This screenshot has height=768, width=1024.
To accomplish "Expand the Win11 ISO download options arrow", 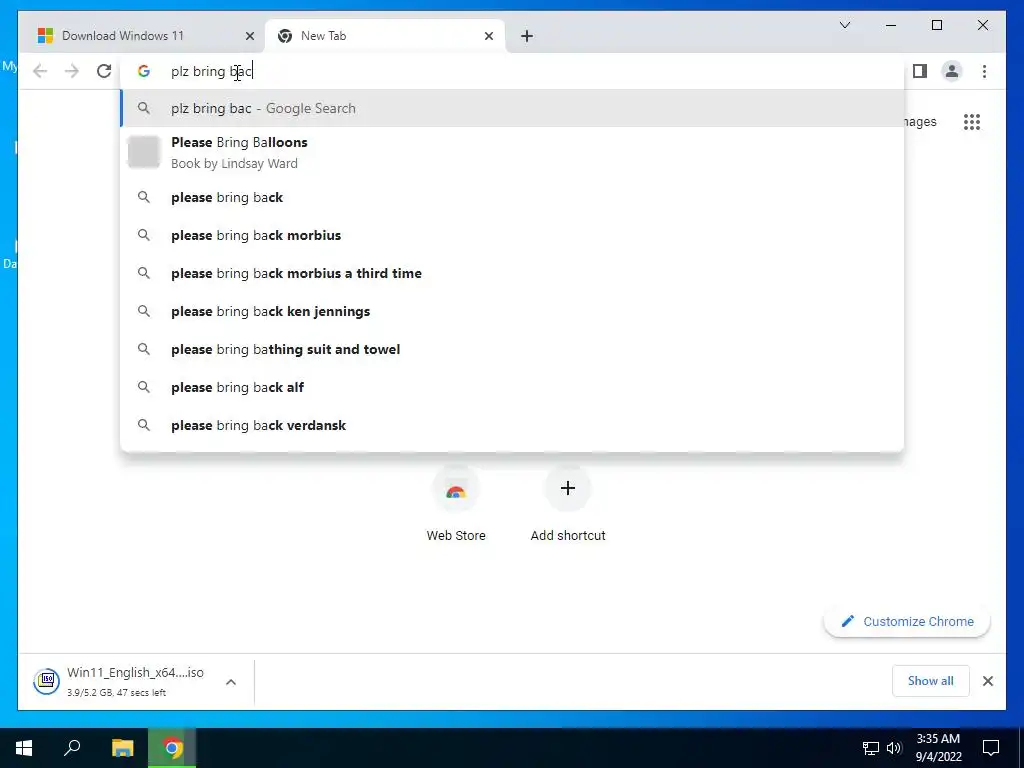I will pos(231,682).
